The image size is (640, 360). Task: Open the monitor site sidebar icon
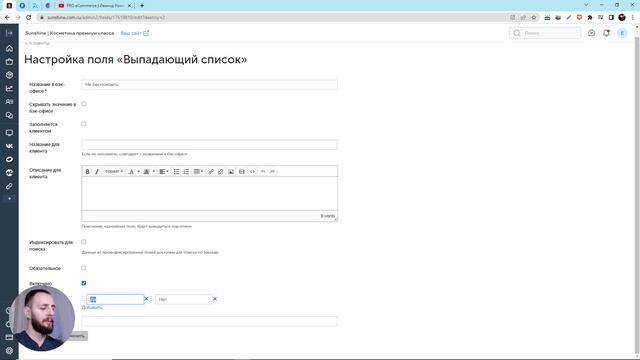[9, 133]
